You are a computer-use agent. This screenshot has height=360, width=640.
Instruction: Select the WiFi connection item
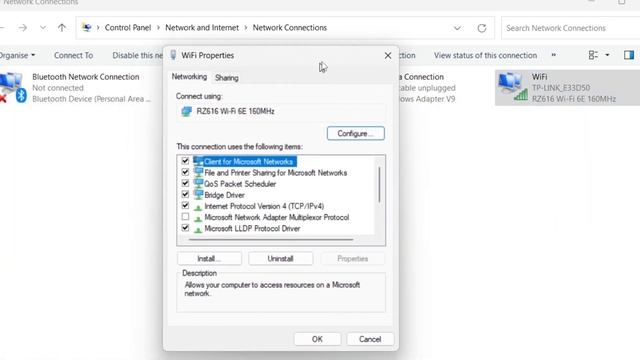(567, 88)
